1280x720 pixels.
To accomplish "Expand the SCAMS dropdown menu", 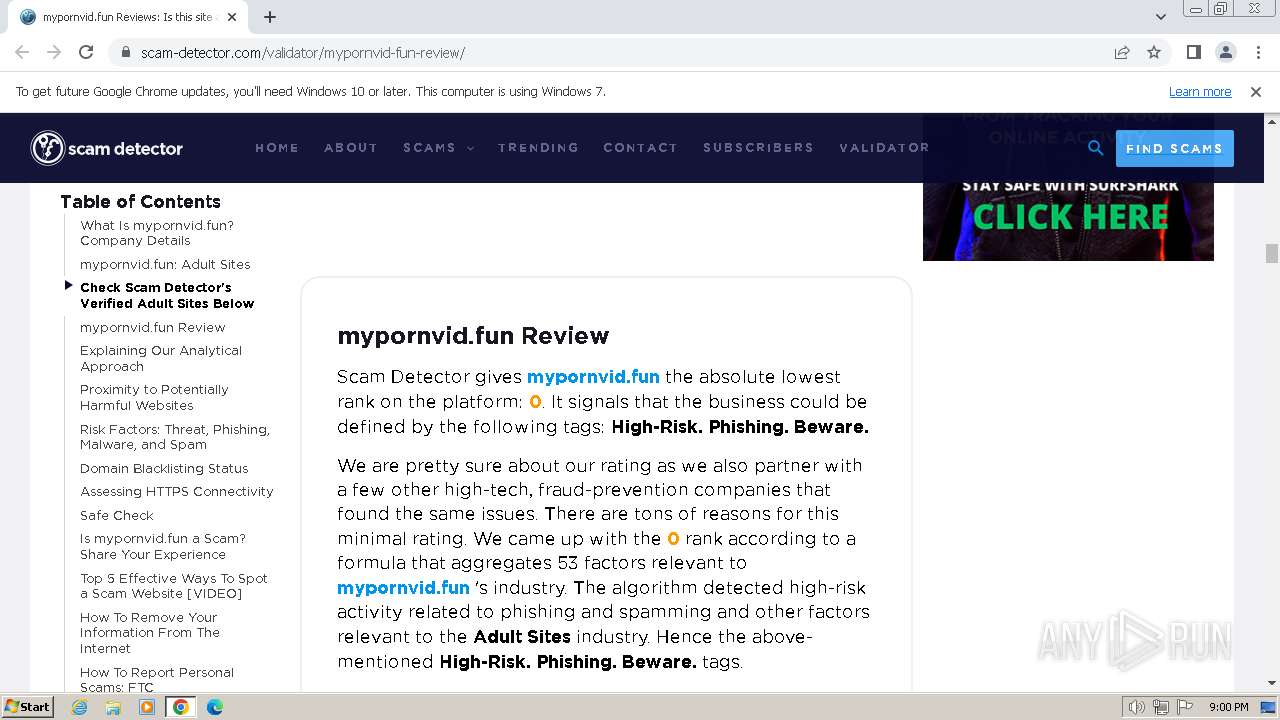I will pos(438,148).
